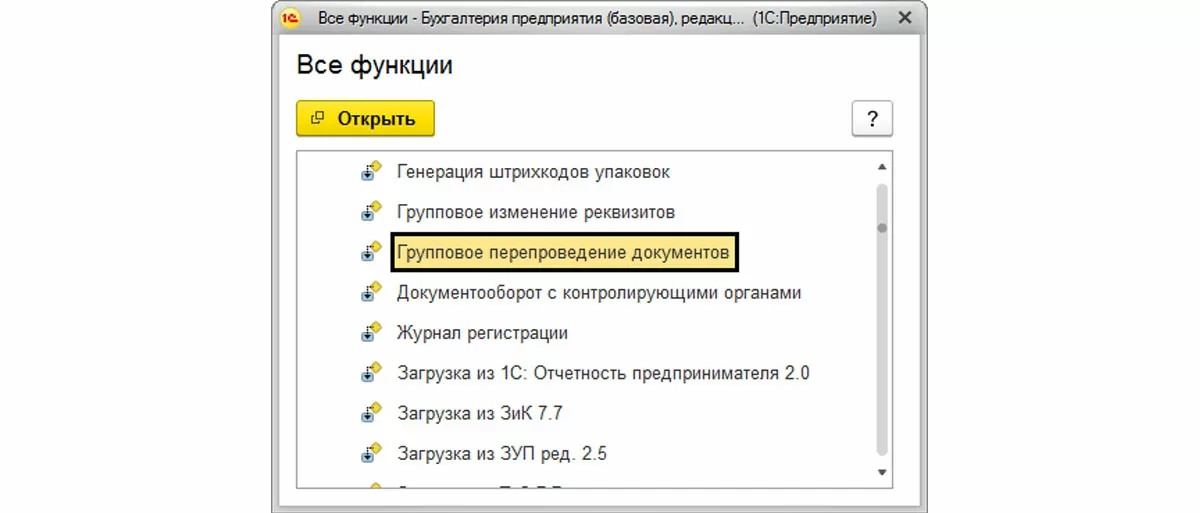Click icon beside Загрузка из ЗиК 7.7
The image size is (1200, 513).
coord(372,413)
